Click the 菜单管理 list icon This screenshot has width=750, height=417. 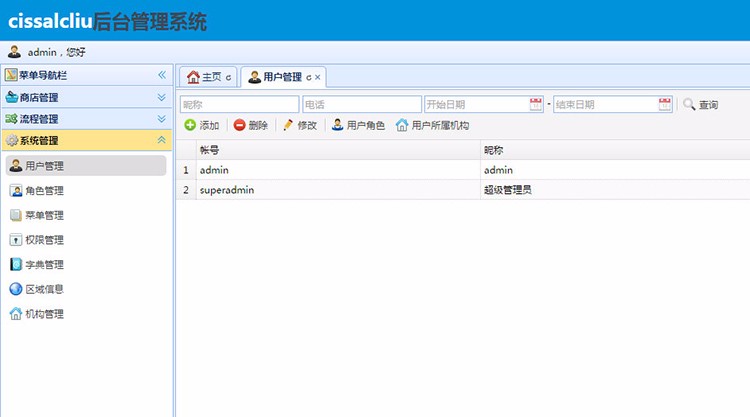(x=16, y=215)
